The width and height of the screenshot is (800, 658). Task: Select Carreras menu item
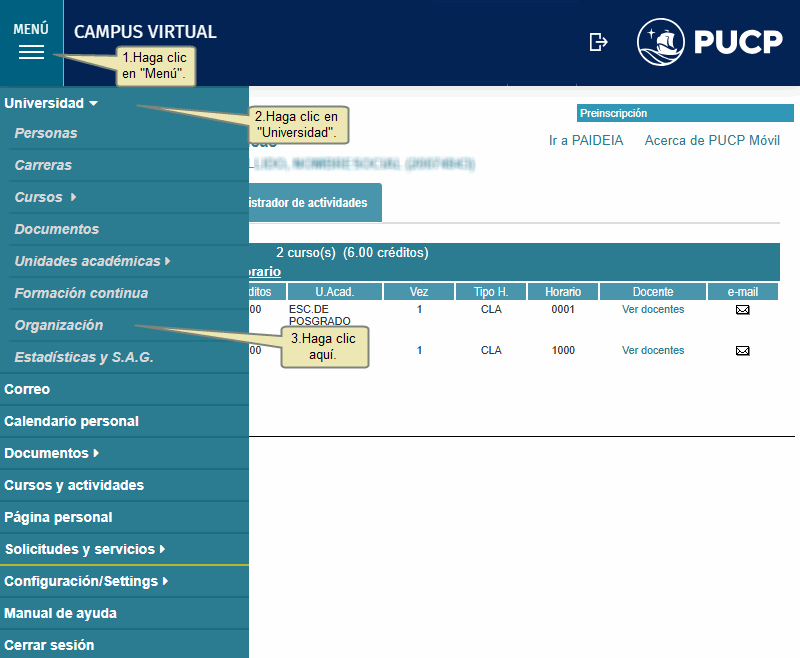tap(43, 165)
